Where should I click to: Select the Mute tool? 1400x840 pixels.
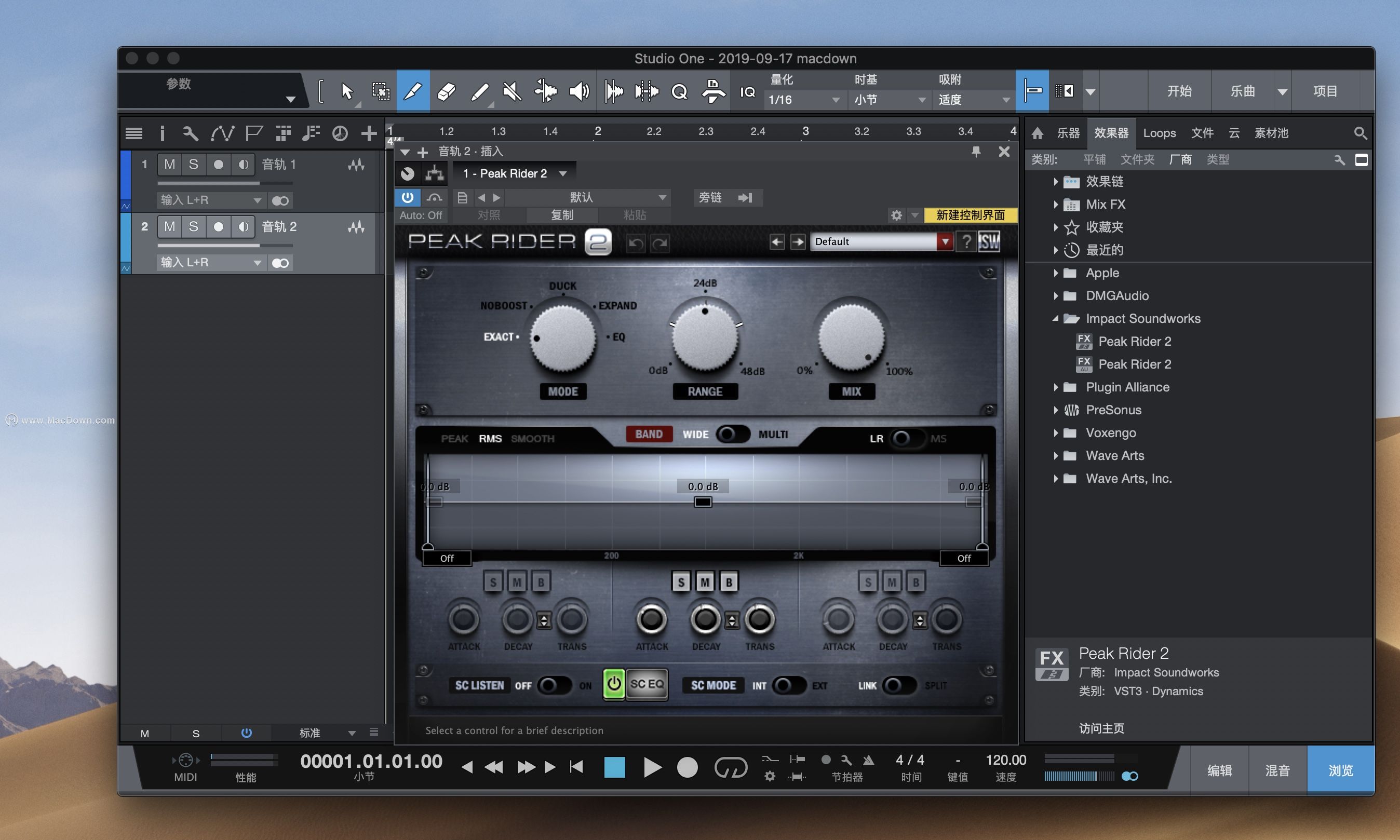click(x=512, y=91)
